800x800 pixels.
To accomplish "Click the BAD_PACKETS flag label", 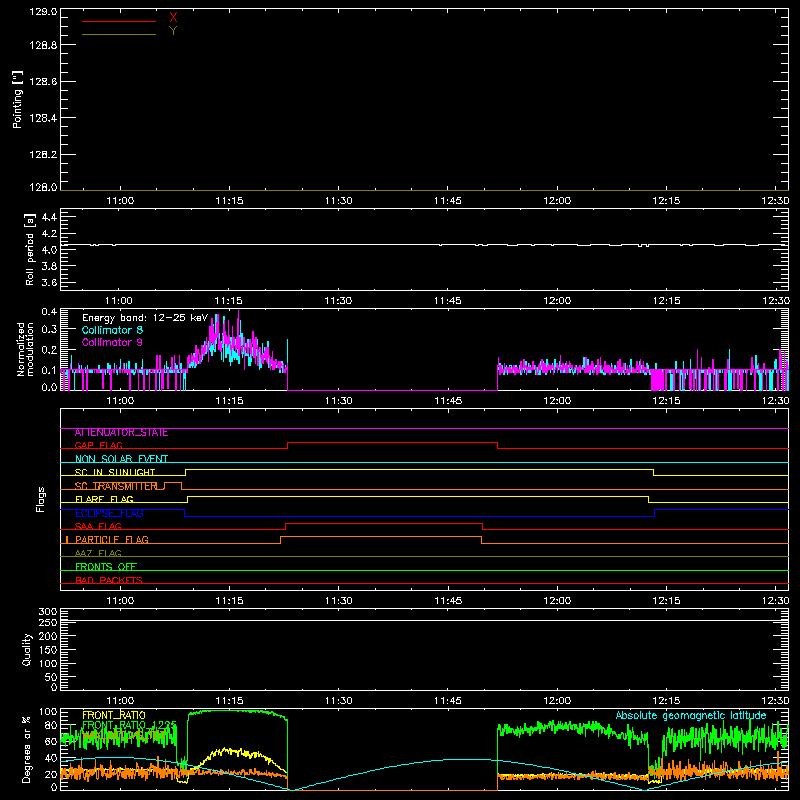I will point(109,580).
